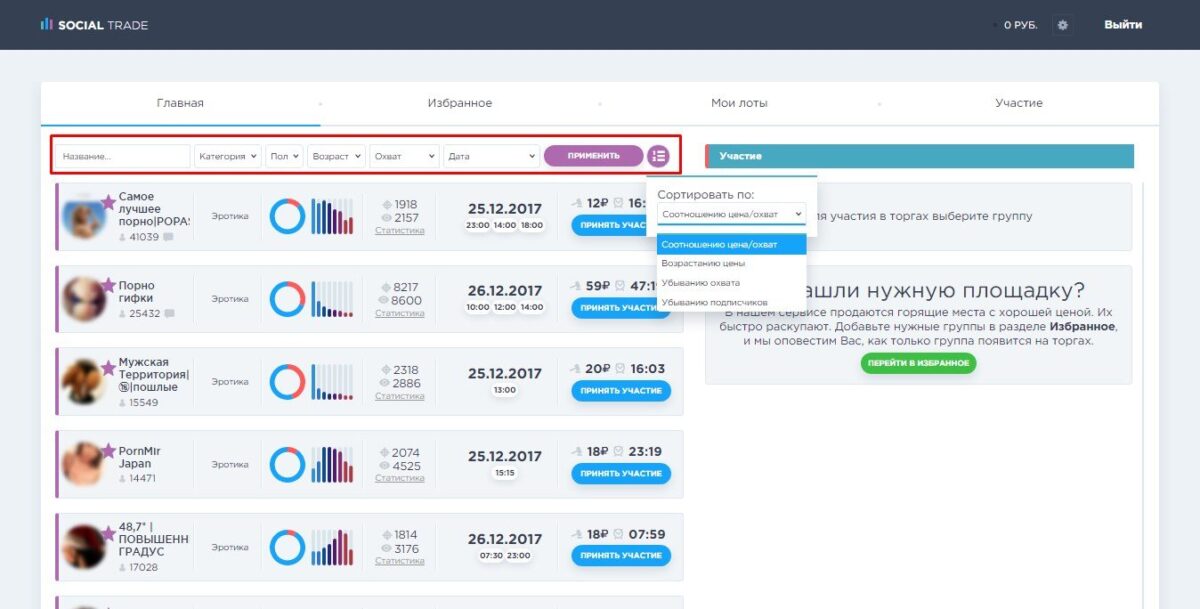Select the 07:30 time slot on 26.12.2017

[x=492, y=555]
